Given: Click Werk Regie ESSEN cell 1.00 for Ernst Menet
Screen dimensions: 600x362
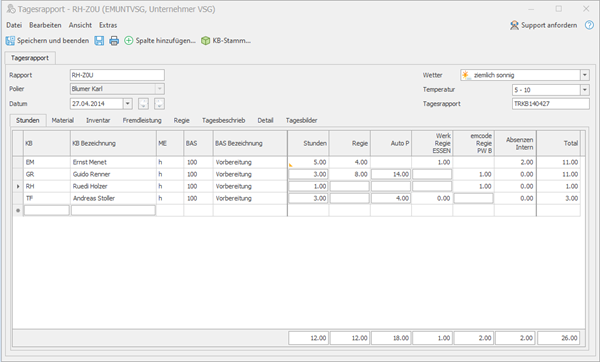Looking at the screenshot, I should [432, 162].
